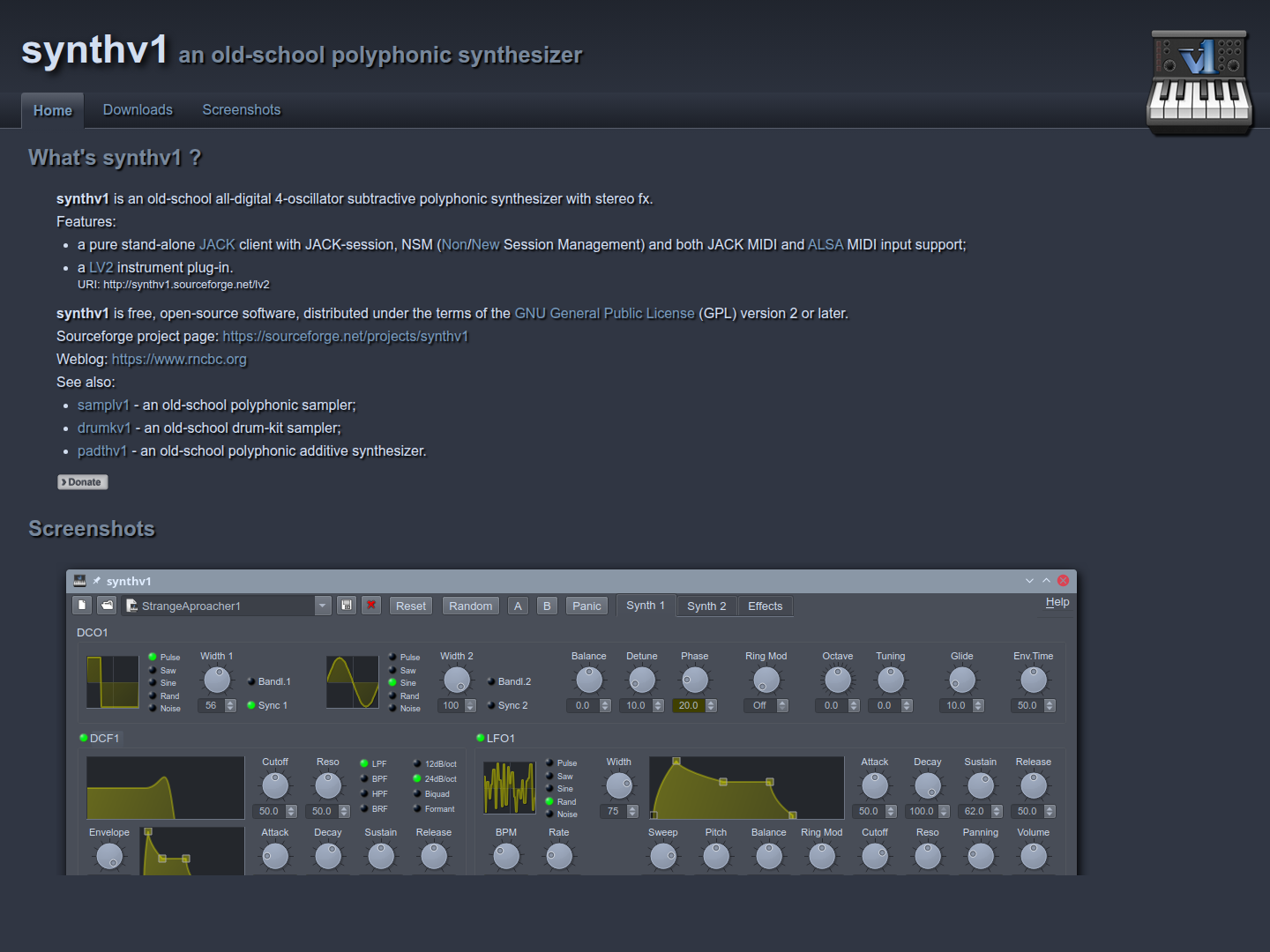
Task: Select Pulse shape for LFO1
Action: 561,762
